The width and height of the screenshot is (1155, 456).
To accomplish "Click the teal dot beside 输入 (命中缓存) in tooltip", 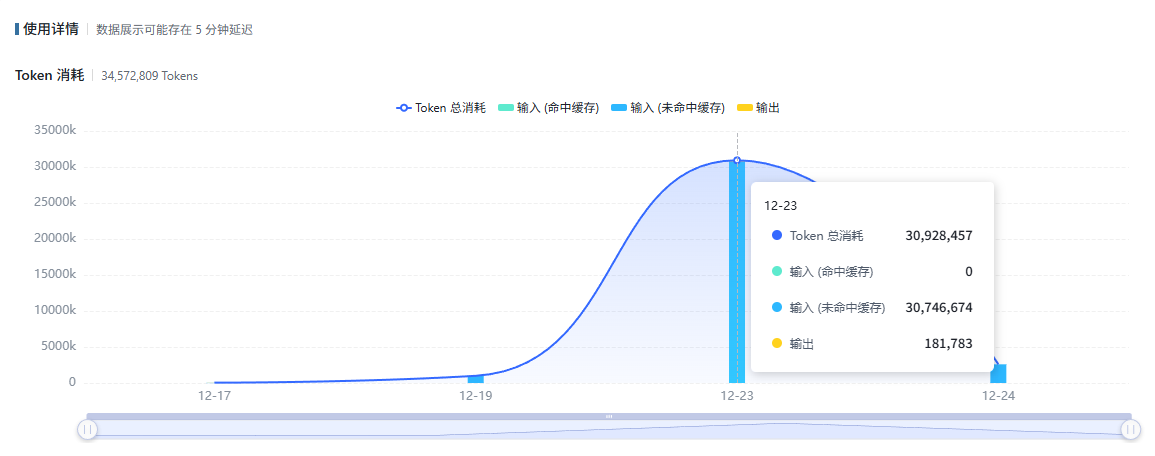I will pos(777,272).
